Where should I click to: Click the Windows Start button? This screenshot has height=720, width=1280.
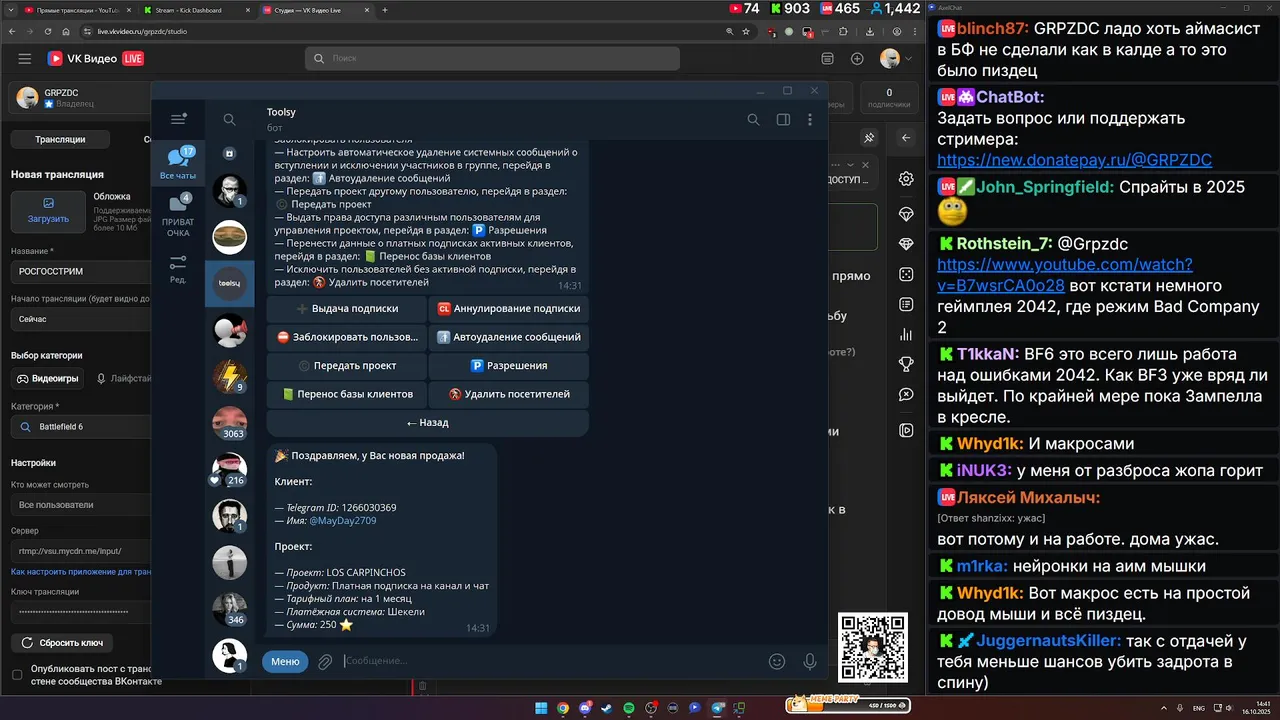pyautogui.click(x=541, y=708)
